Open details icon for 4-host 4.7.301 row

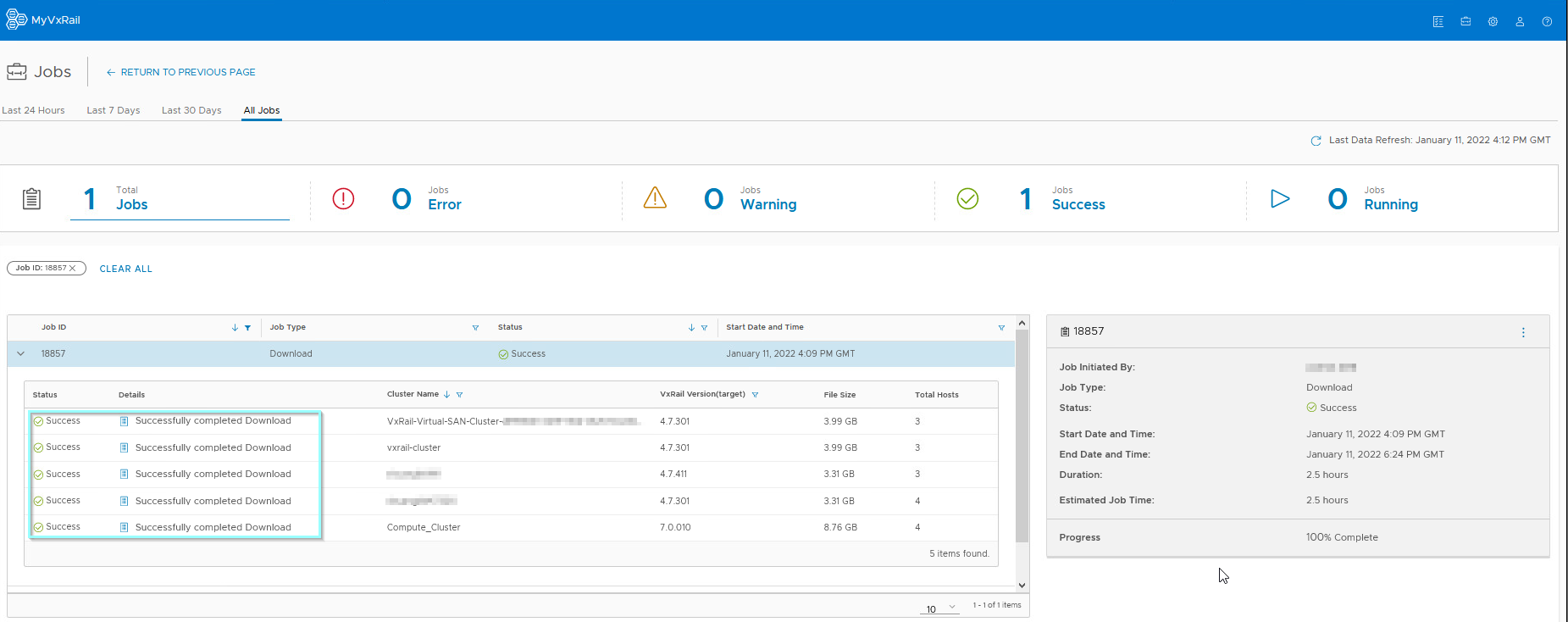124,501
